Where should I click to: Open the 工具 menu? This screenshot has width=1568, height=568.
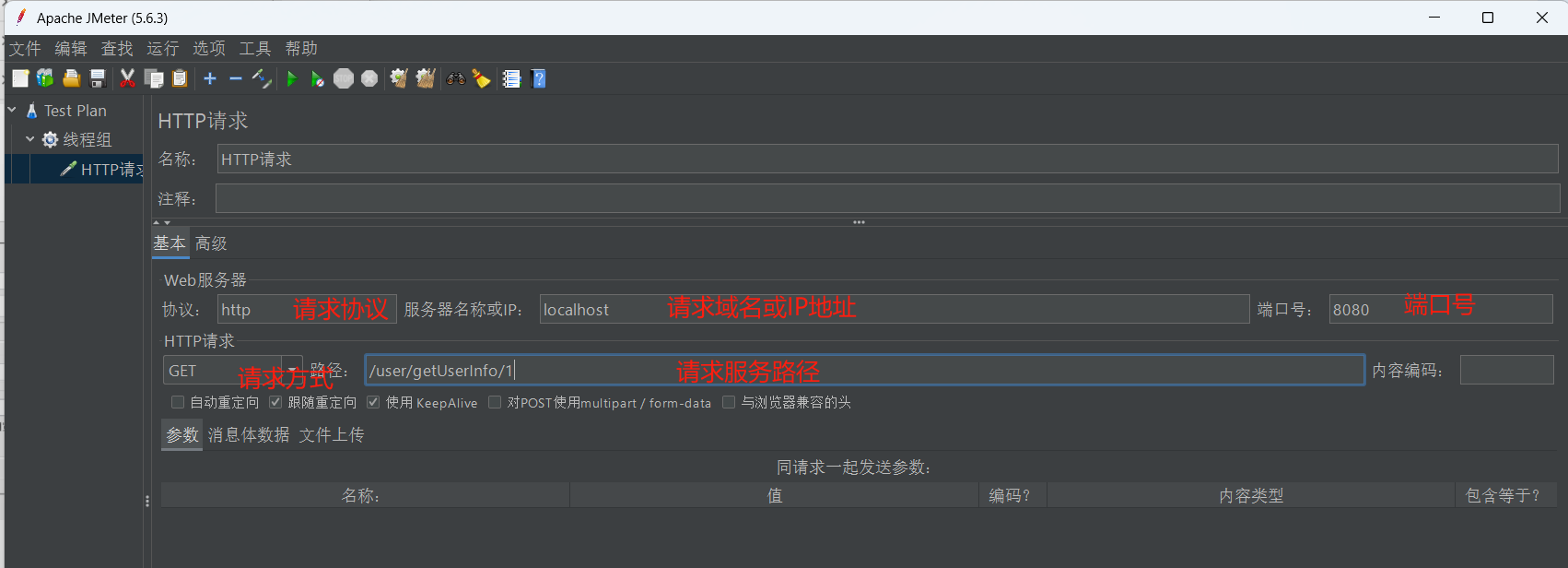click(255, 48)
